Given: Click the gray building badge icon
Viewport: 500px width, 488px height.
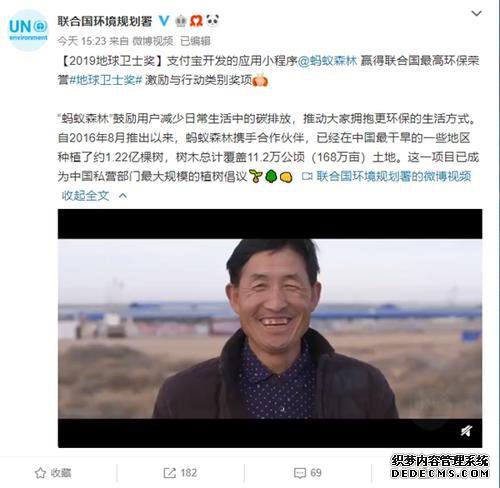Looking at the screenshot, I should (x=181, y=21).
